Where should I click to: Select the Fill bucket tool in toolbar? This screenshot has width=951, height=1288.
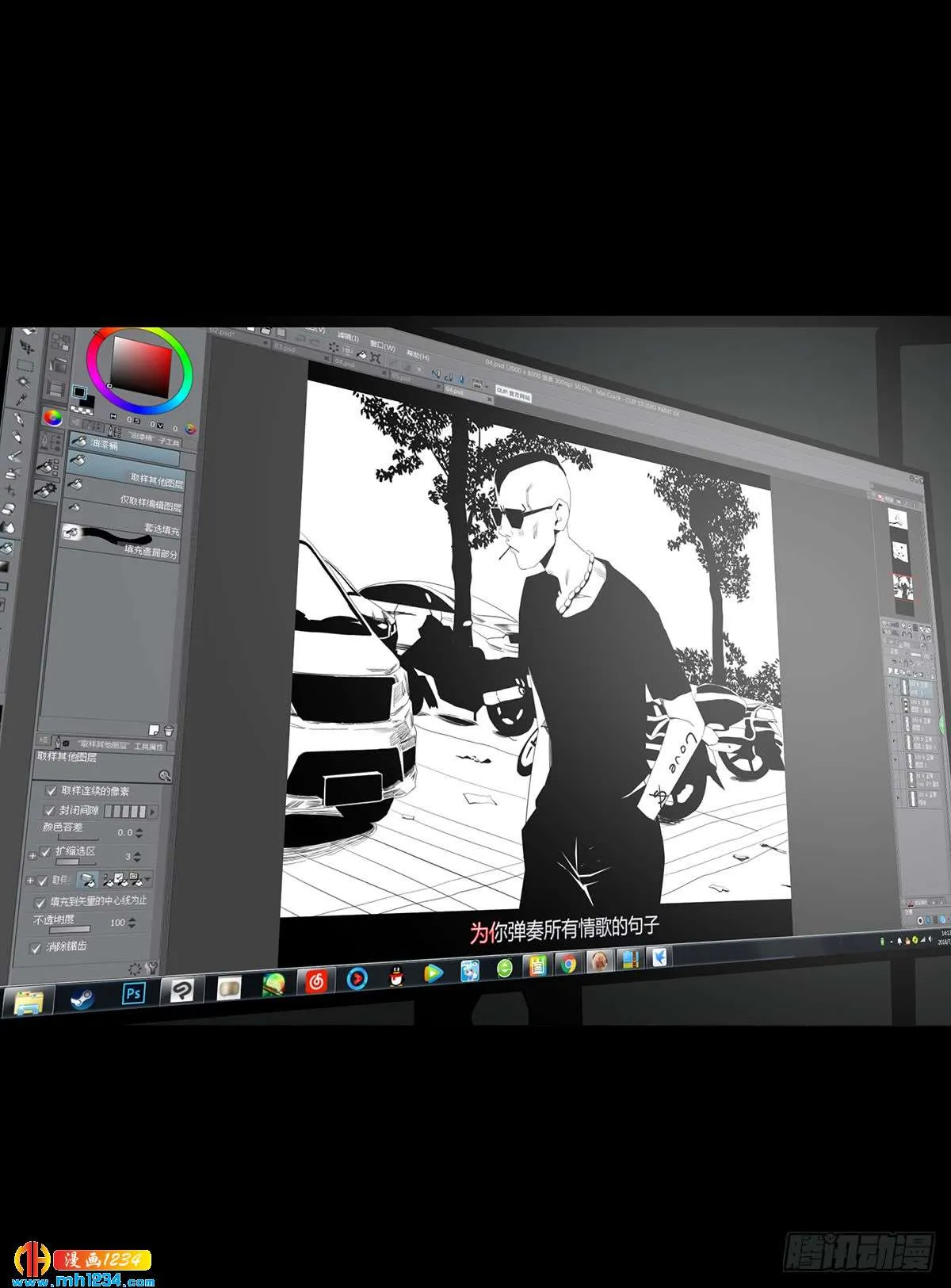coord(6,547)
